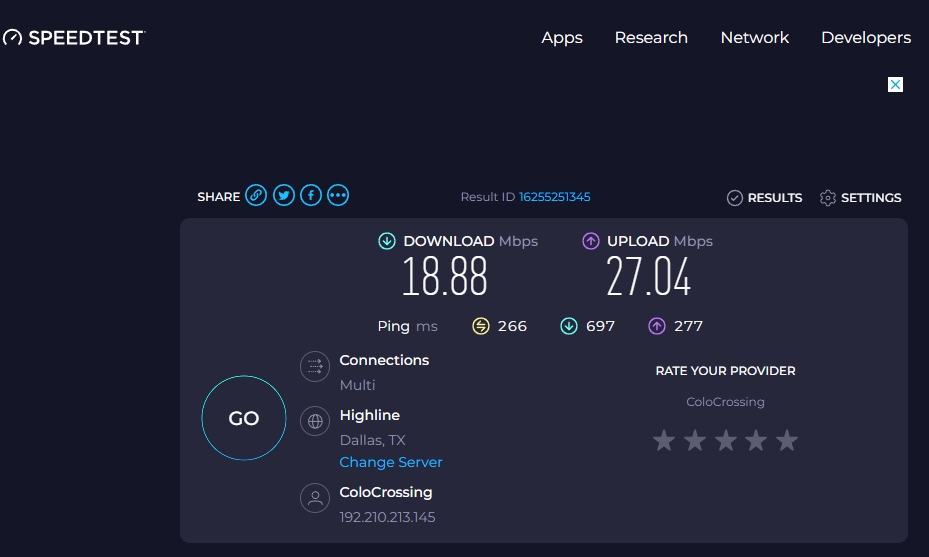Screen dimensions: 929x557
Task: Click the globe server icon beside Highline
Action: (x=315, y=421)
